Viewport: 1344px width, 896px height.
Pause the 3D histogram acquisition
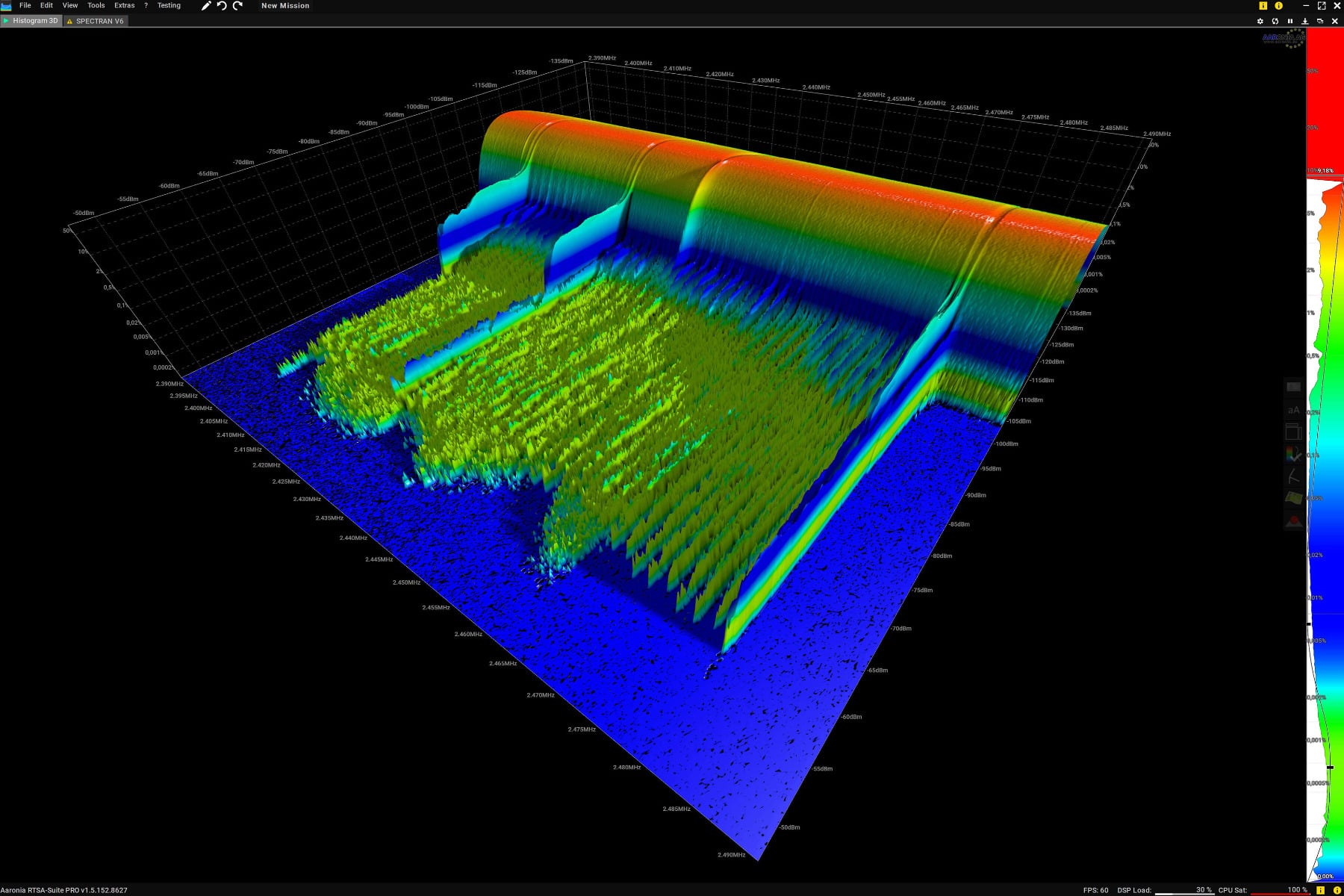[x=1290, y=21]
